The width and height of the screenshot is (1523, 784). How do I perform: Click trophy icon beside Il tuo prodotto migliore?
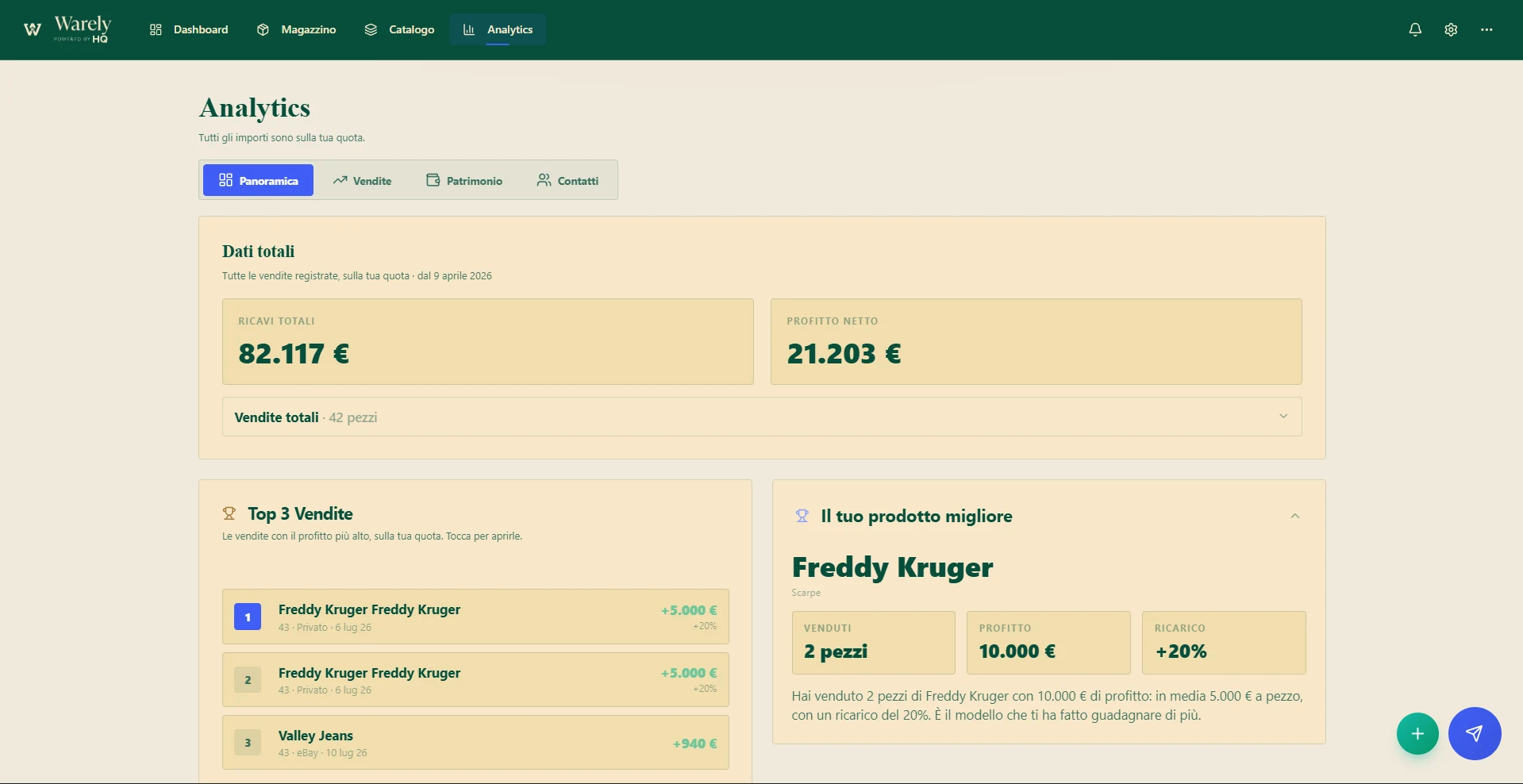[802, 516]
